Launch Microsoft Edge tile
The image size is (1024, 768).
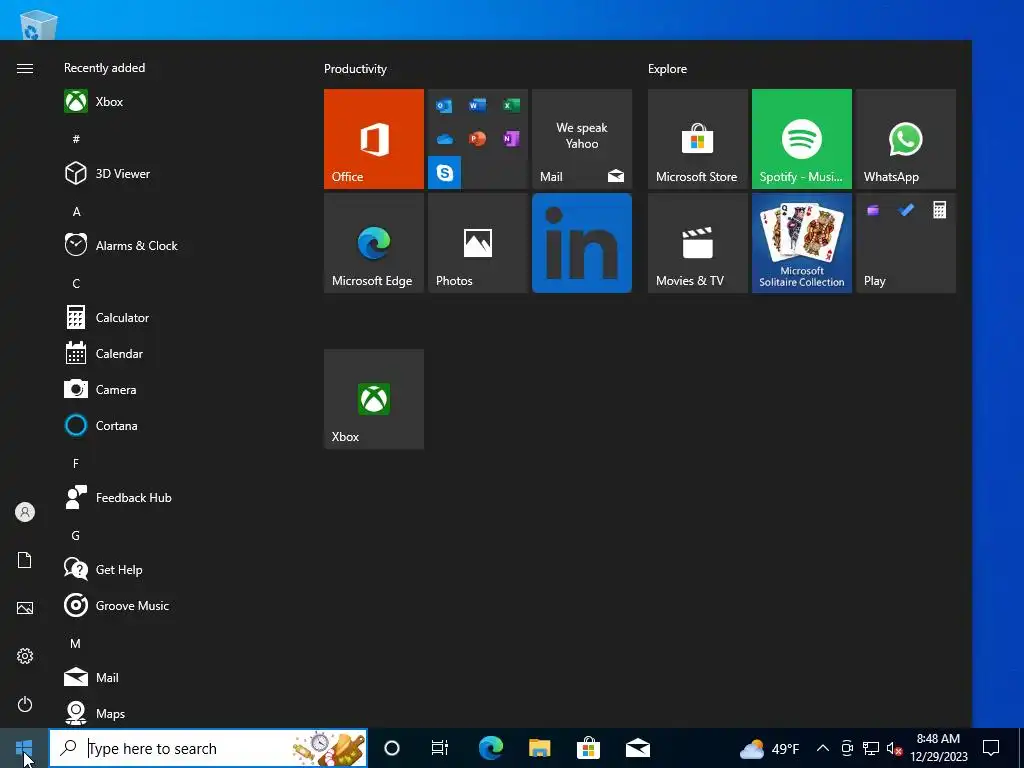[x=374, y=243]
